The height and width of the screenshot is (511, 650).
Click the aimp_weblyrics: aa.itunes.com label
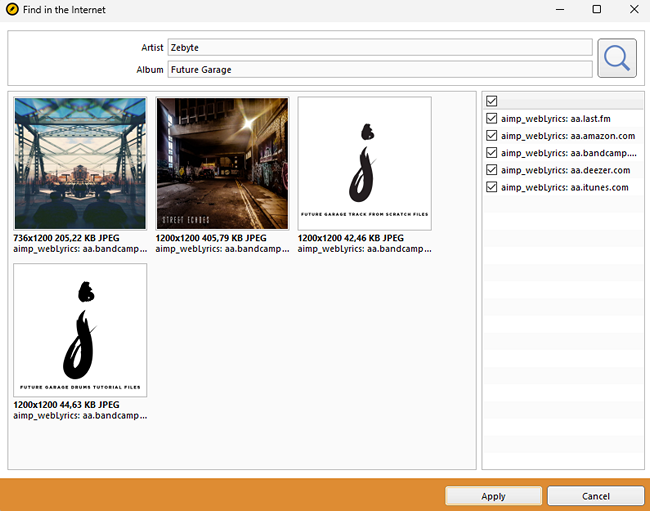pos(565,187)
